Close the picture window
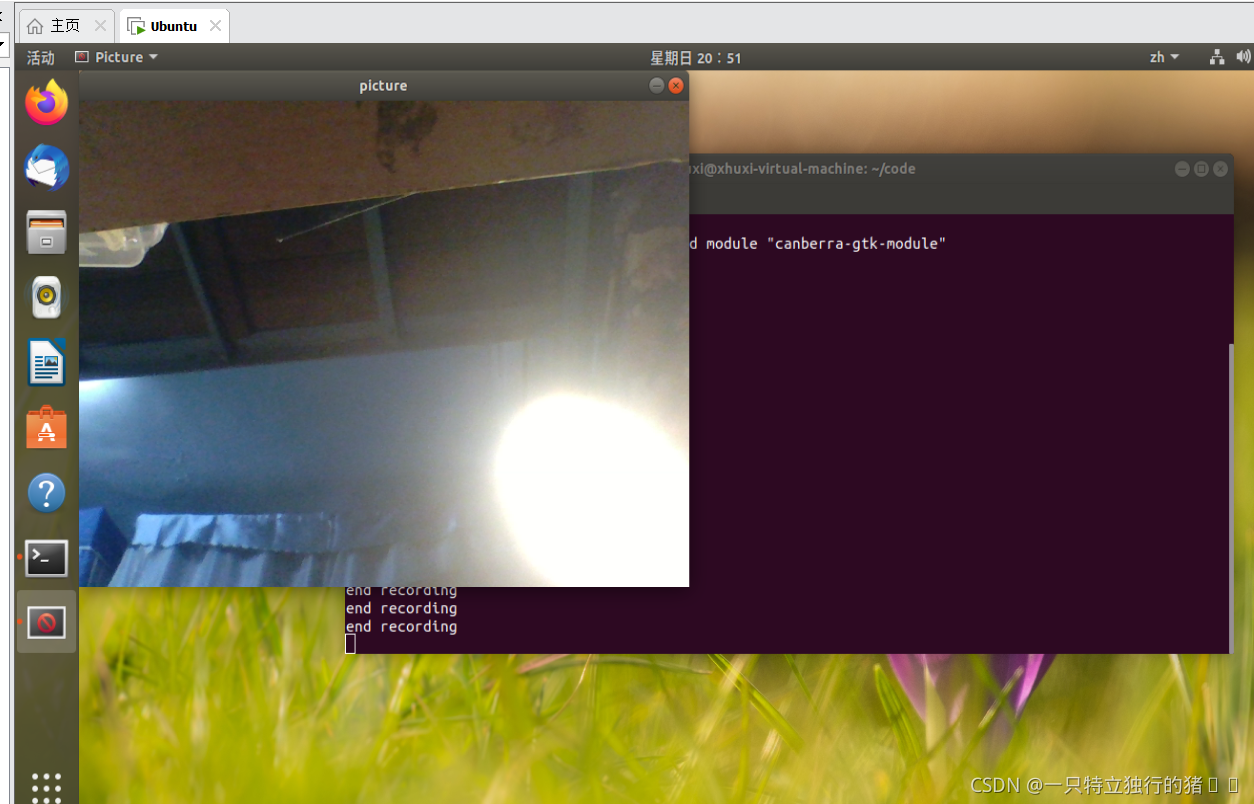 coord(676,86)
